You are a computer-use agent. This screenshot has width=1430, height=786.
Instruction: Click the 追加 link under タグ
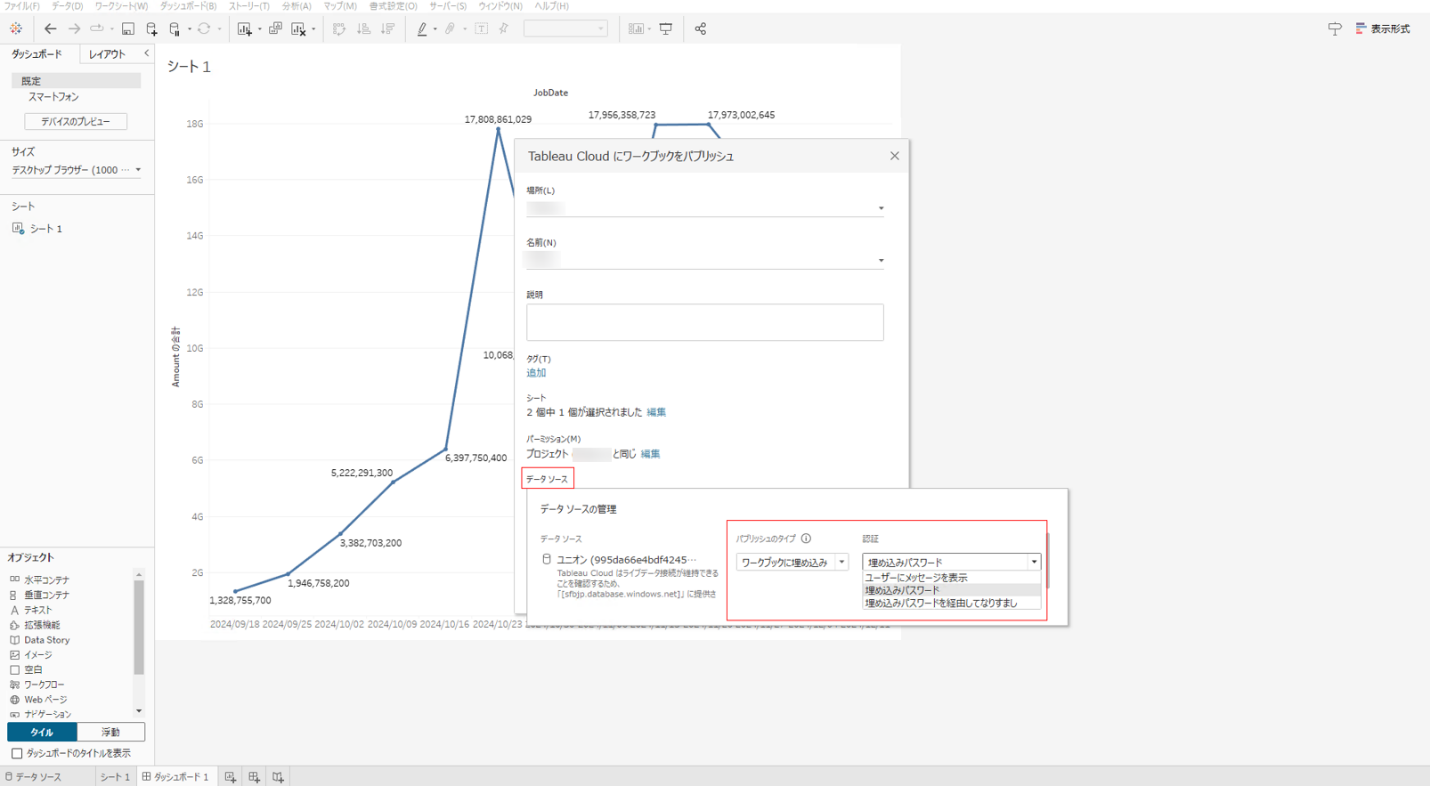[536, 373]
